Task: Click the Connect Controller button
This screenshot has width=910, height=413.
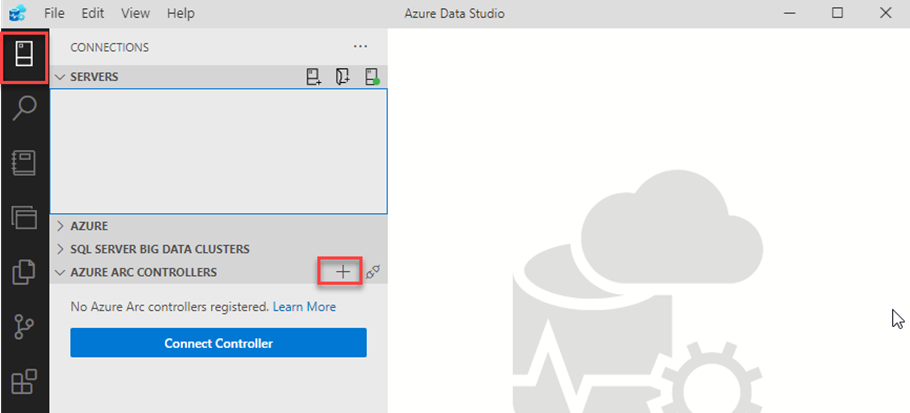Action: 218,343
